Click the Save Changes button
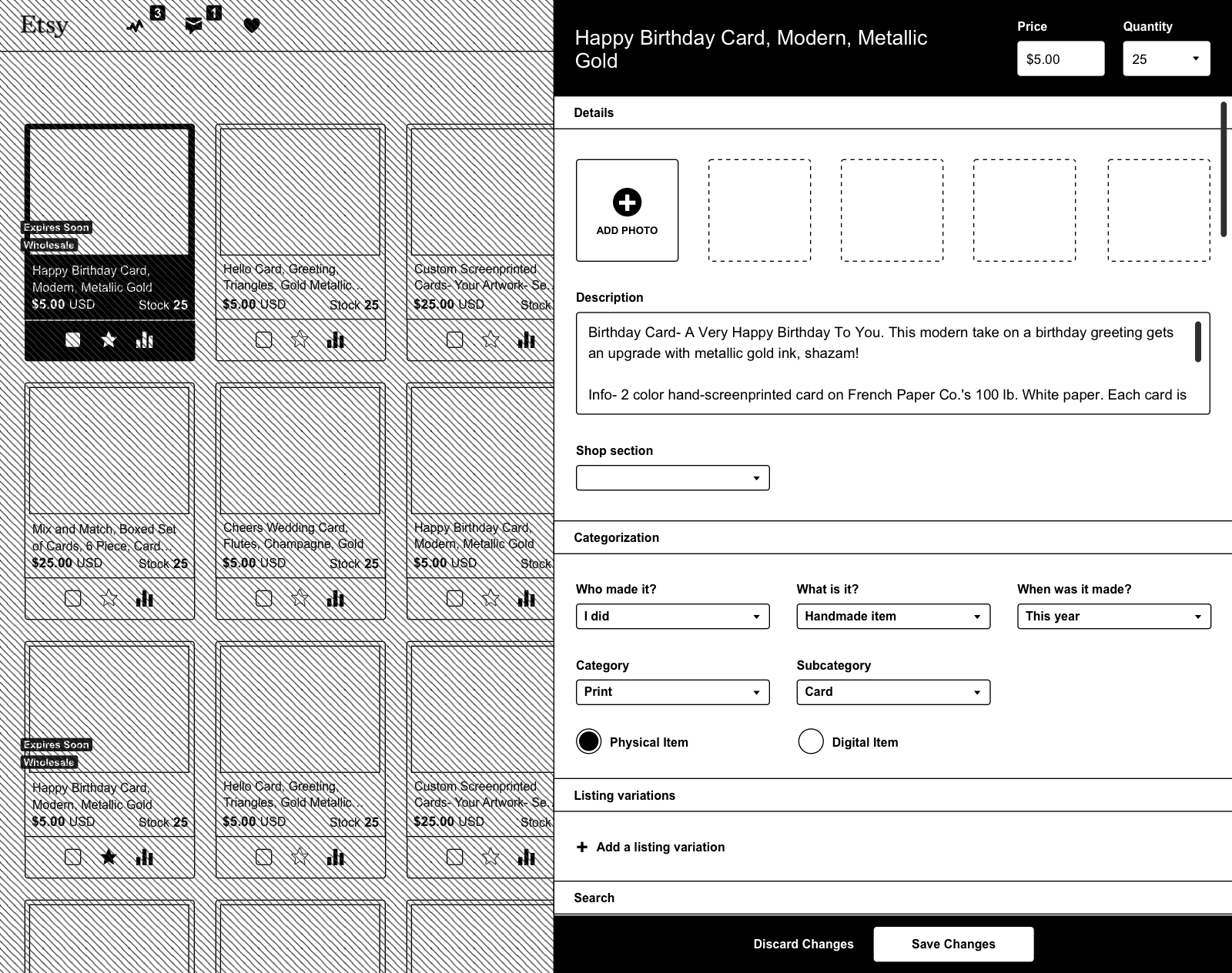The width and height of the screenshot is (1232, 973). (x=952, y=944)
